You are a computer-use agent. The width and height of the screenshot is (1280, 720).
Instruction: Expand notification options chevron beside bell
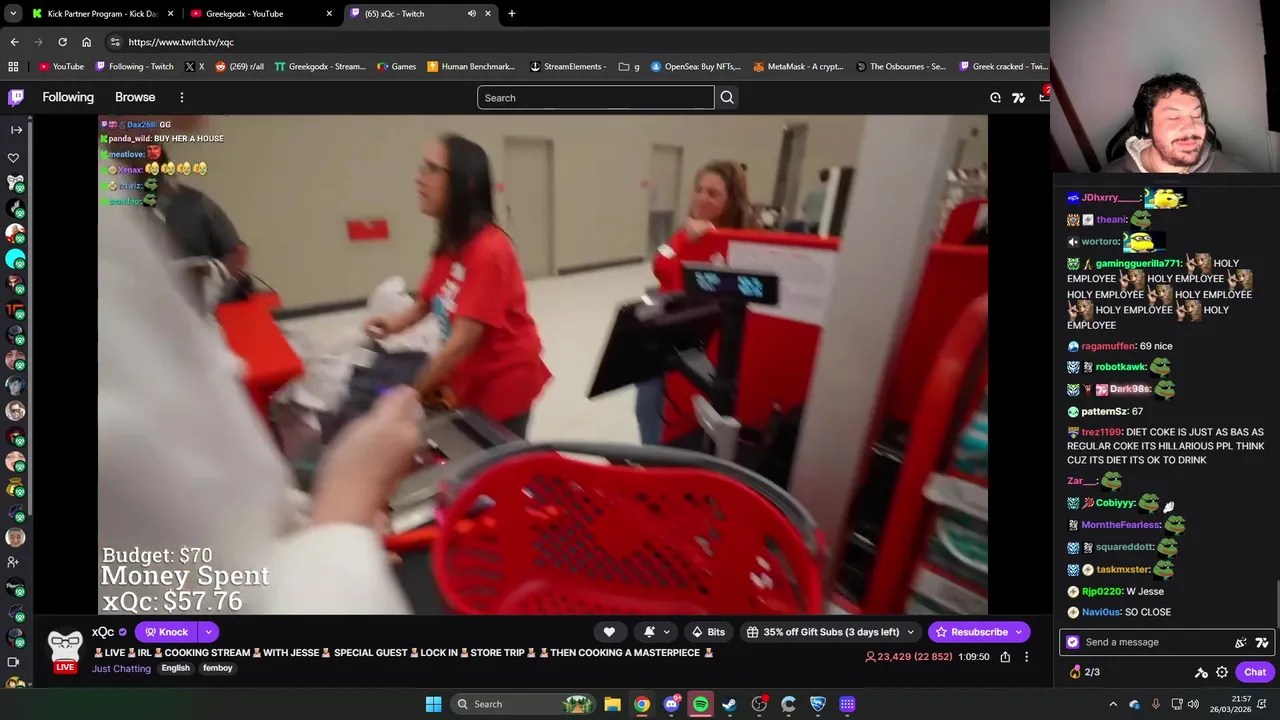(666, 632)
